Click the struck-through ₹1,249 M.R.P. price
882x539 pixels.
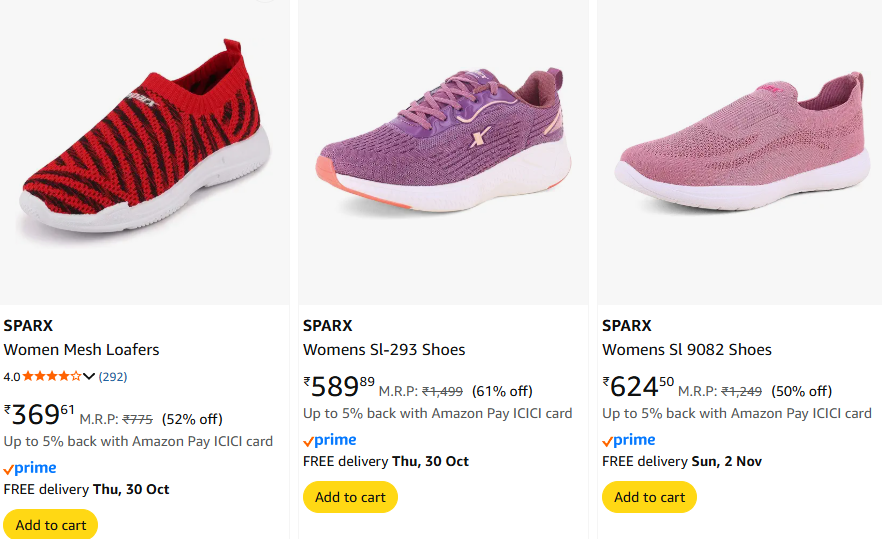click(x=742, y=391)
